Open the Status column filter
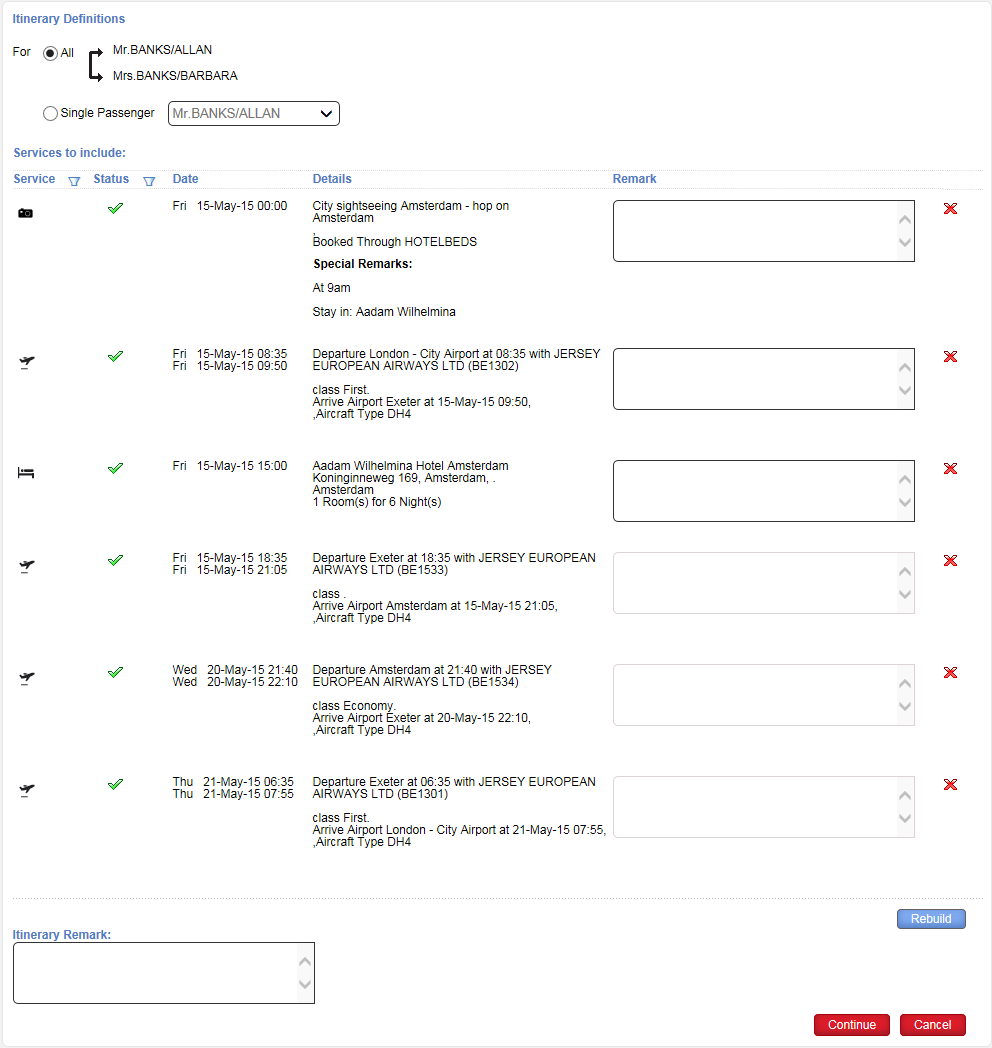 149,181
